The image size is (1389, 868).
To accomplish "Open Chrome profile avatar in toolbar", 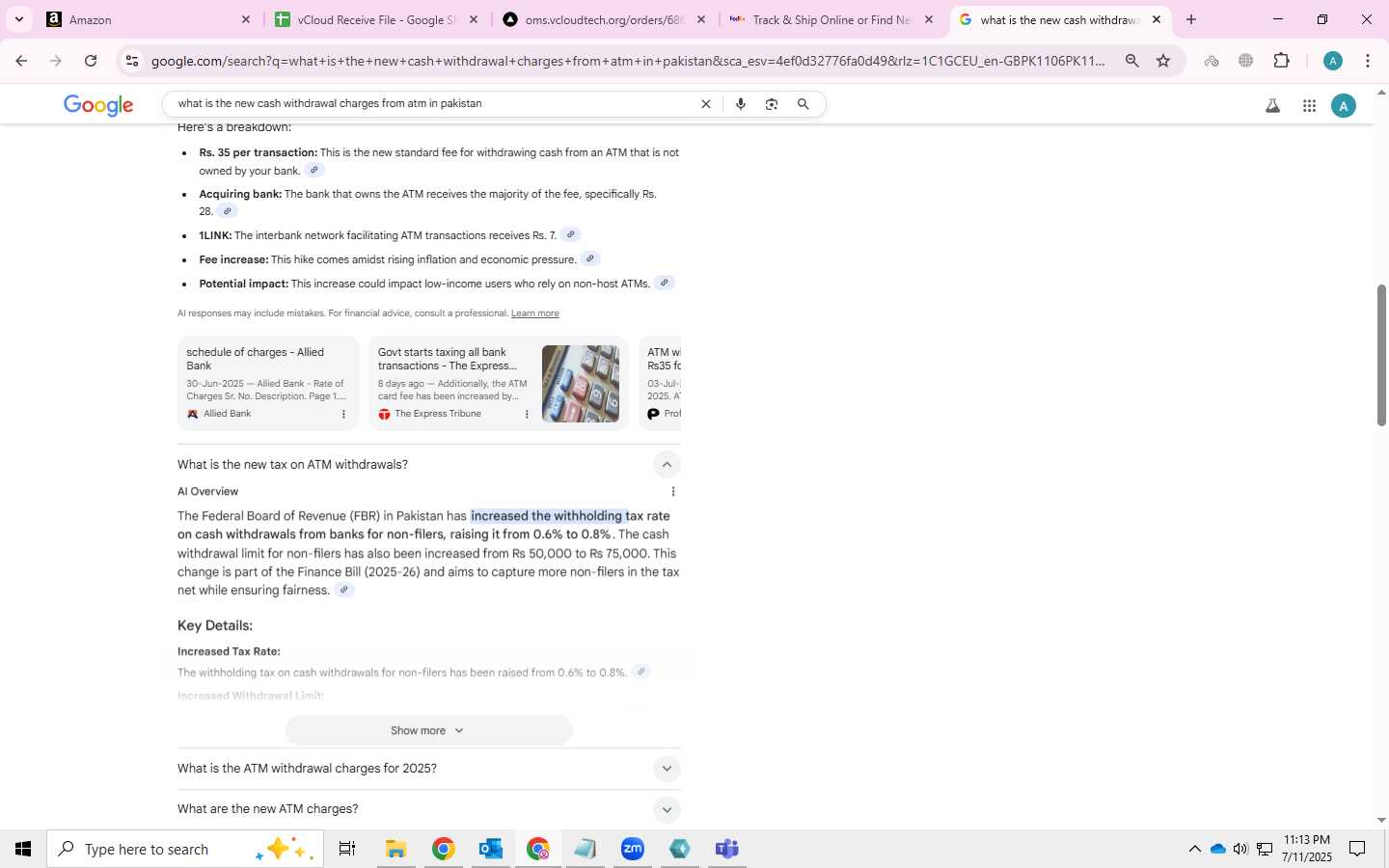I will pos(1333,61).
